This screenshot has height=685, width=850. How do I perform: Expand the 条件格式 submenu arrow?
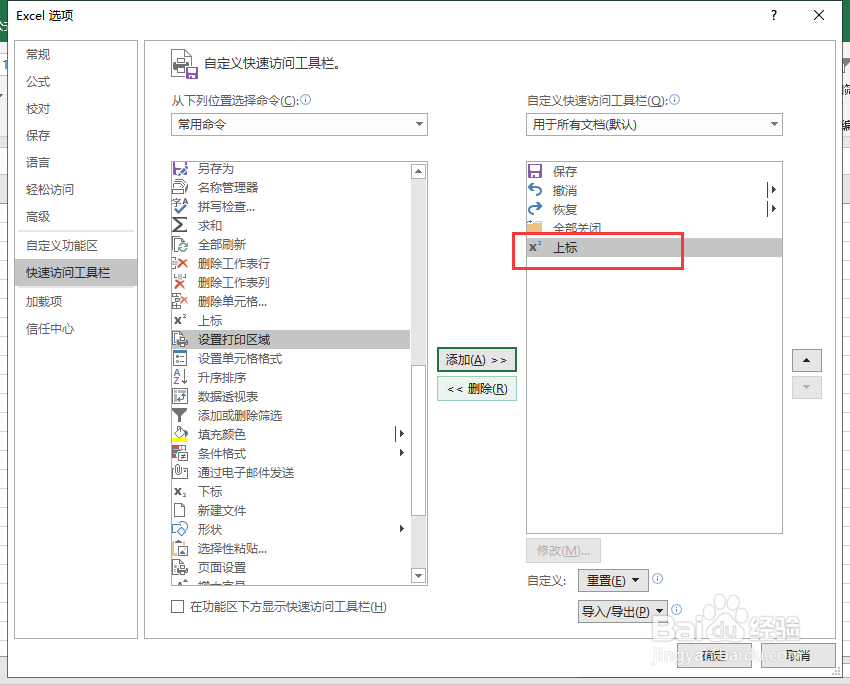click(402, 453)
